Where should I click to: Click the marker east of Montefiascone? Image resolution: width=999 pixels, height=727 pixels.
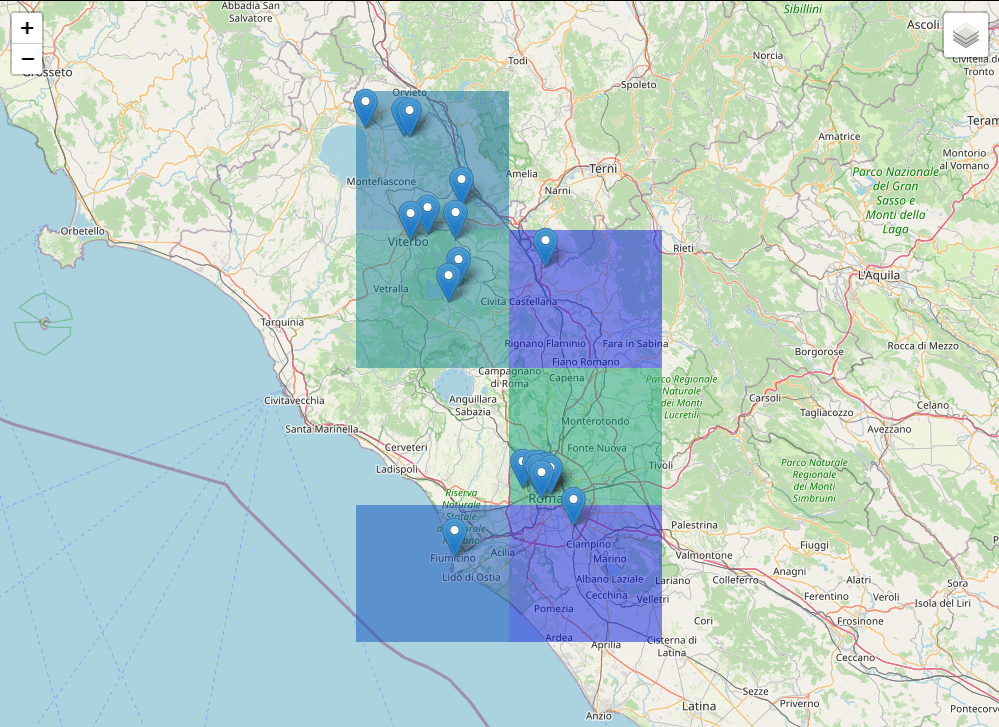coord(461,185)
